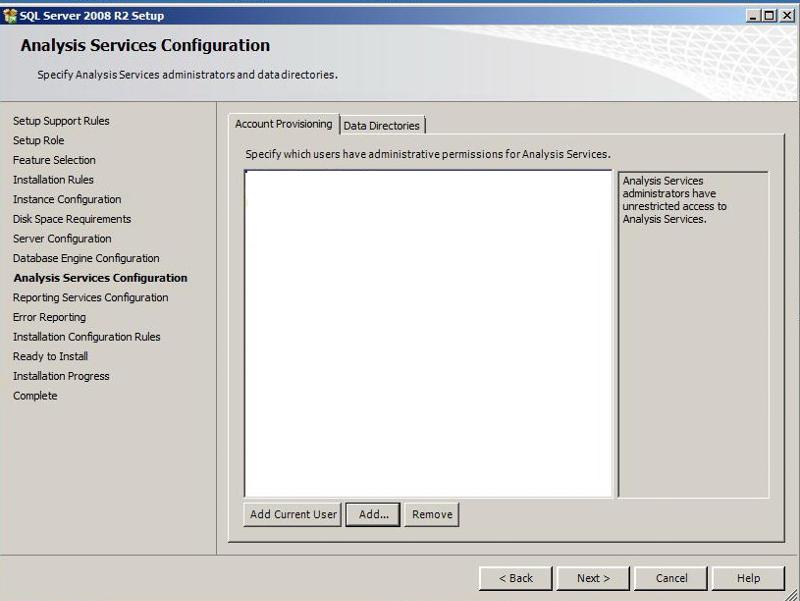Viewport: 800px width, 601px height.
Task: Select the Installation Rules step
Action: 53,180
